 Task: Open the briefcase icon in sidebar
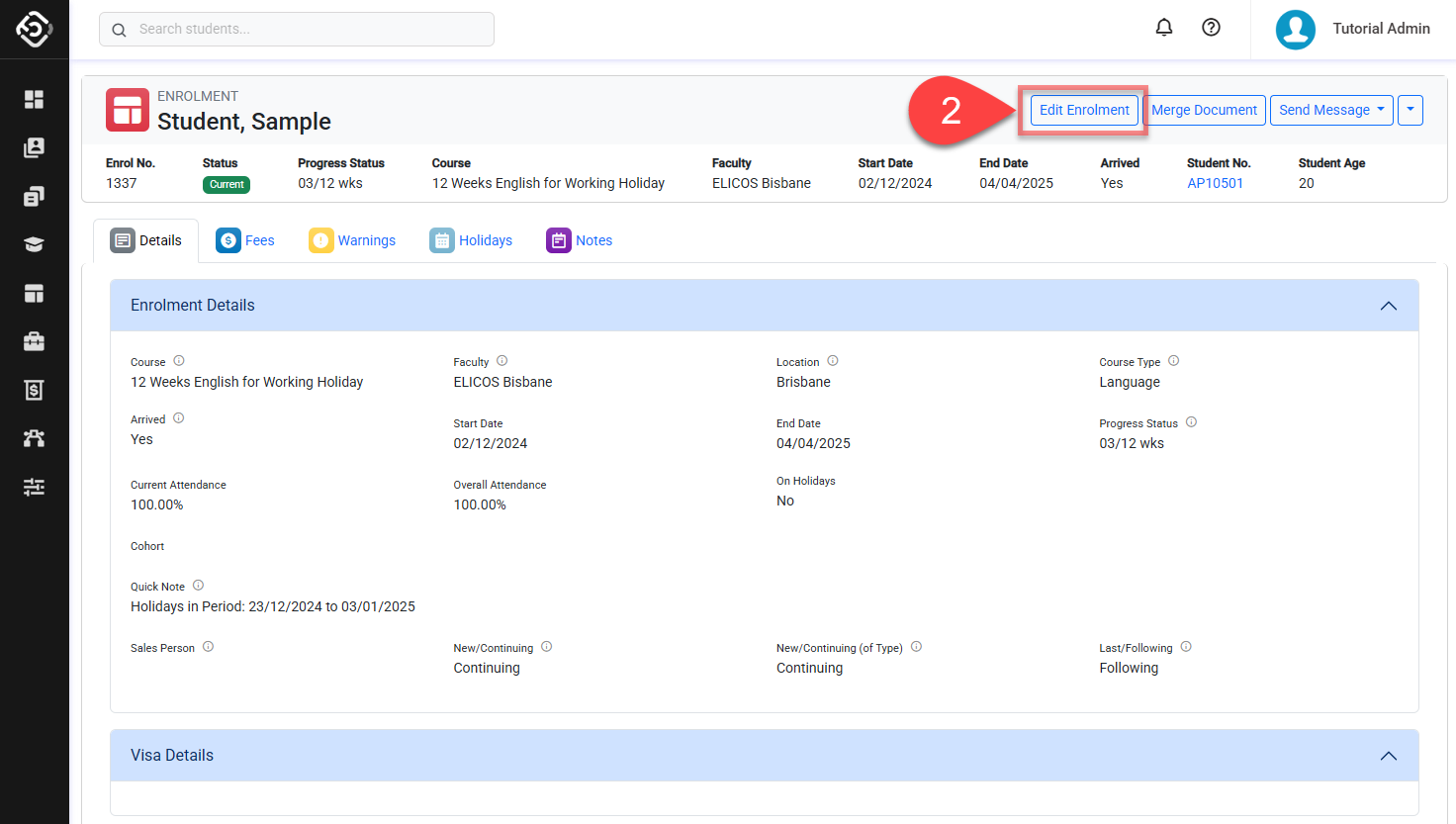[x=34, y=341]
